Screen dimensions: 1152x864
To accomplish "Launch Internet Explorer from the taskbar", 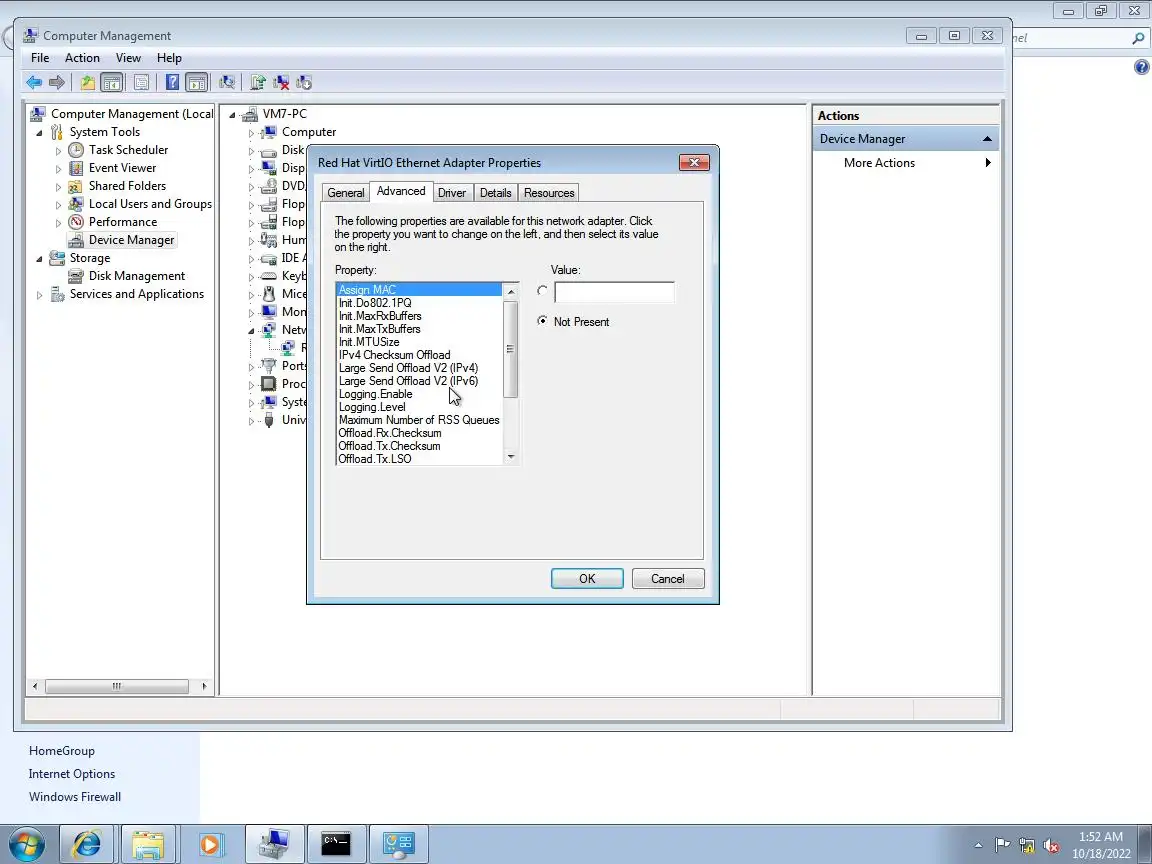I will point(85,843).
